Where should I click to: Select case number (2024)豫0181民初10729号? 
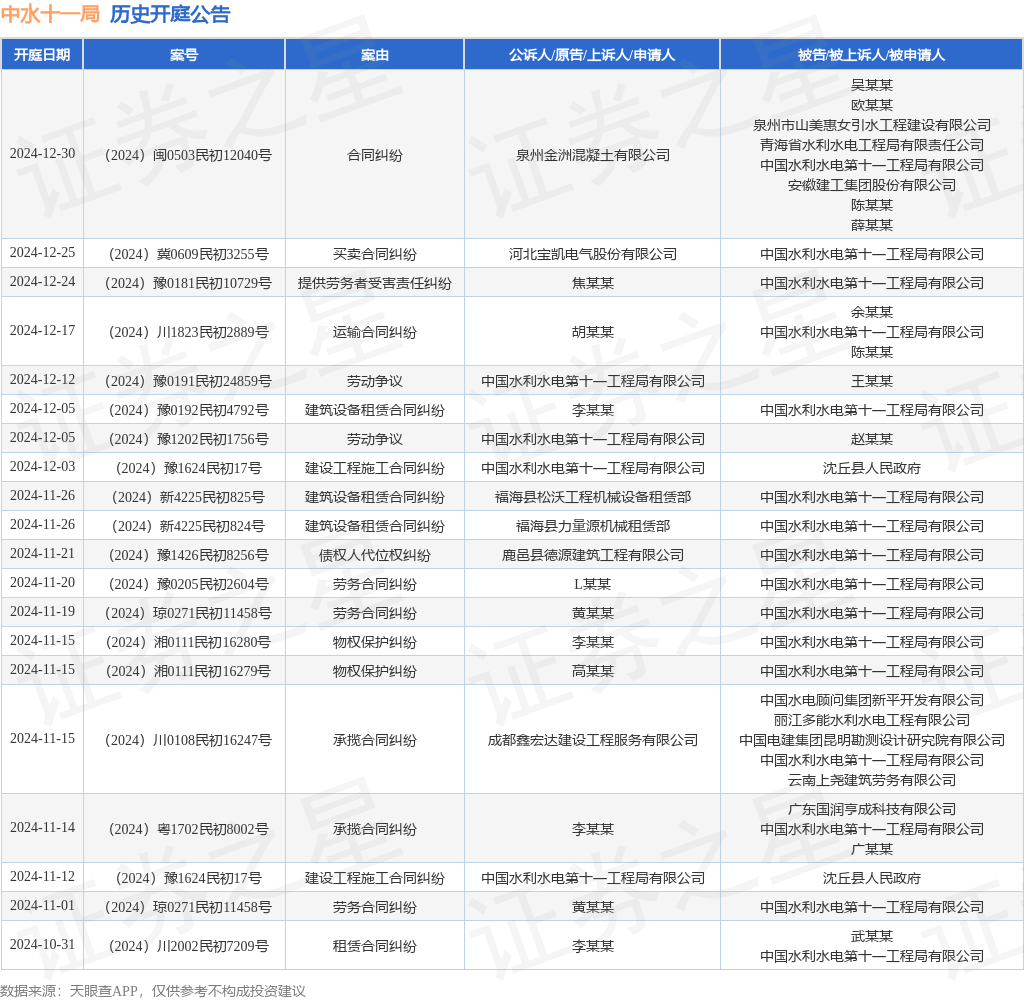coord(188,283)
